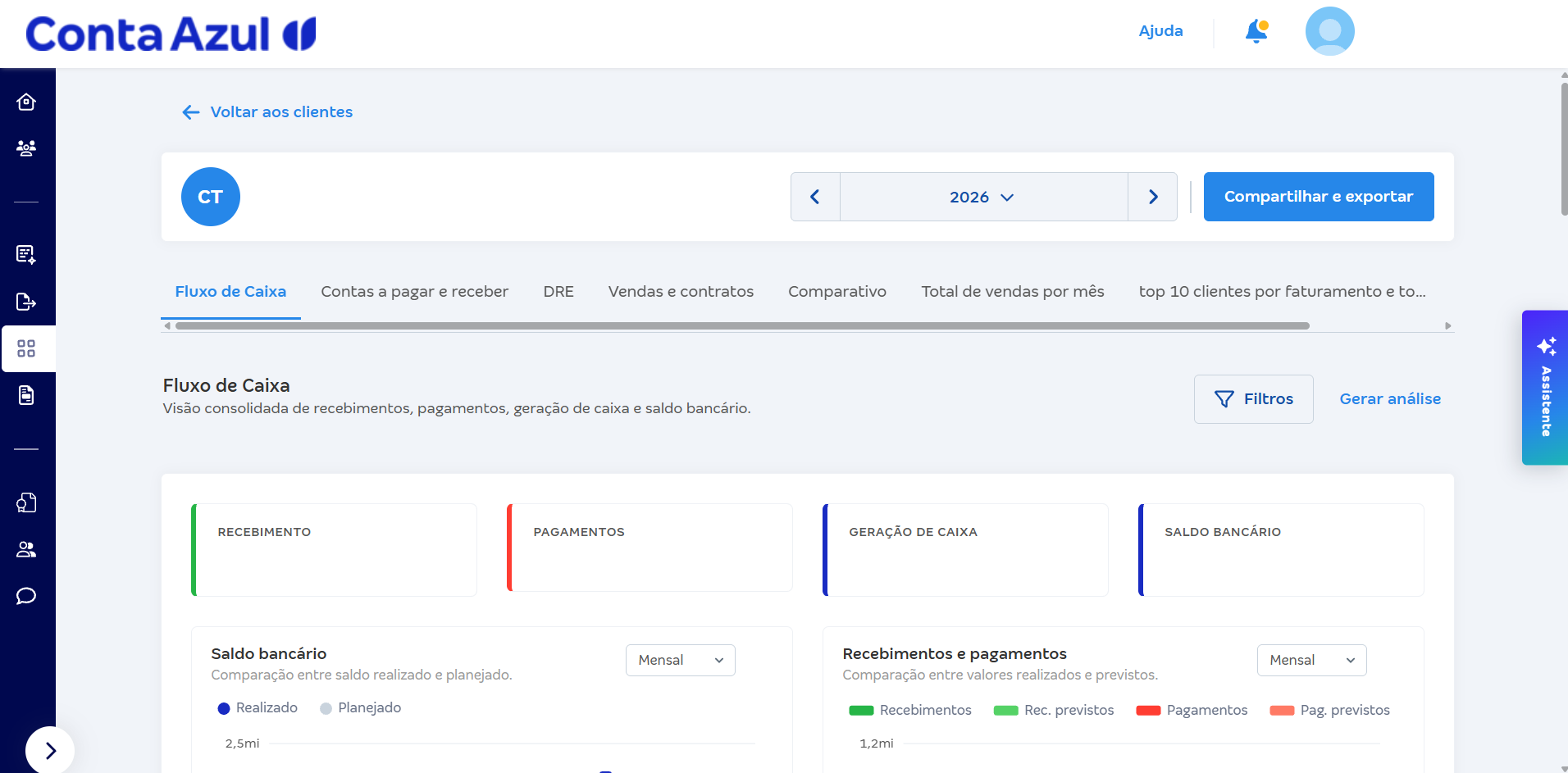The width and height of the screenshot is (1568, 773).
Task: Click the document export icon in sidebar
Action: click(x=26, y=302)
